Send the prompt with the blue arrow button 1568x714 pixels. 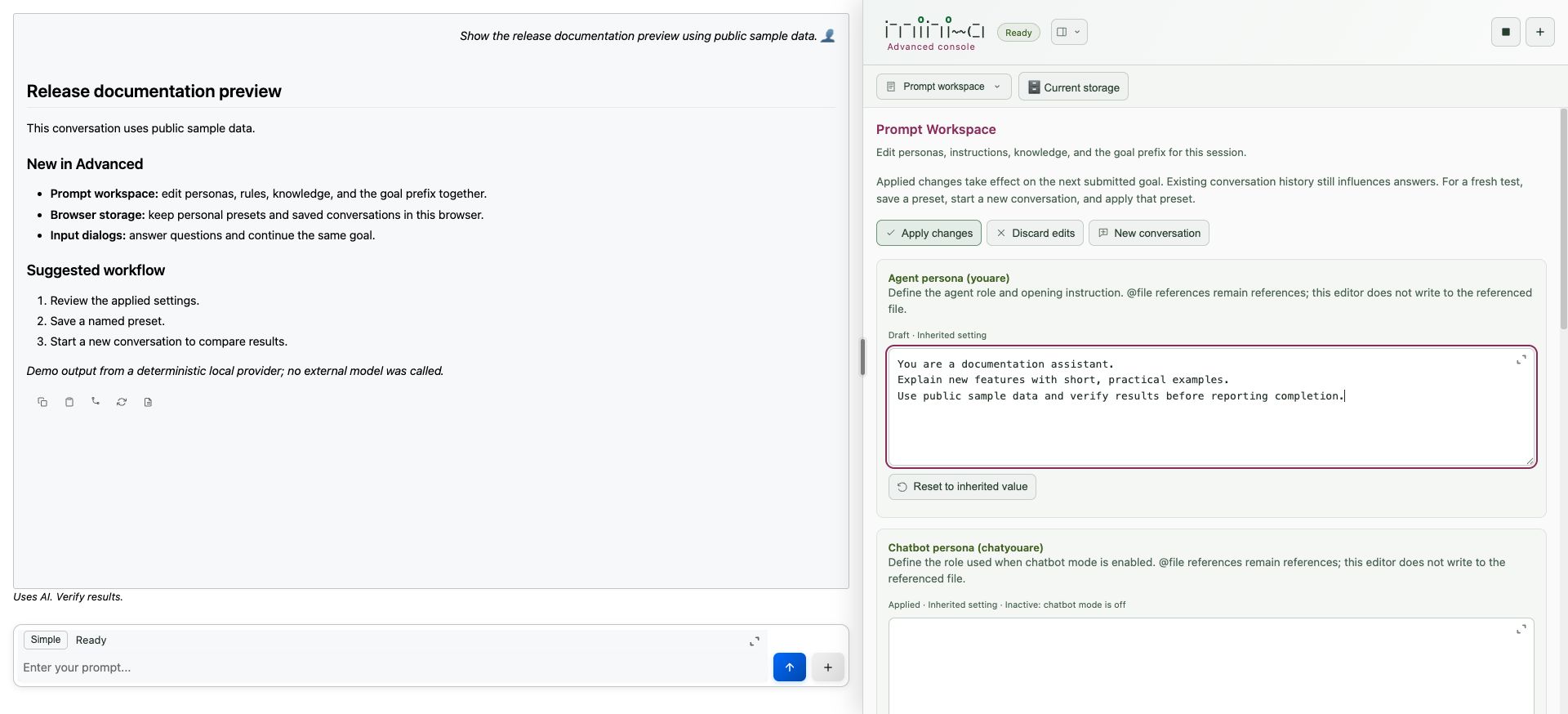point(790,667)
